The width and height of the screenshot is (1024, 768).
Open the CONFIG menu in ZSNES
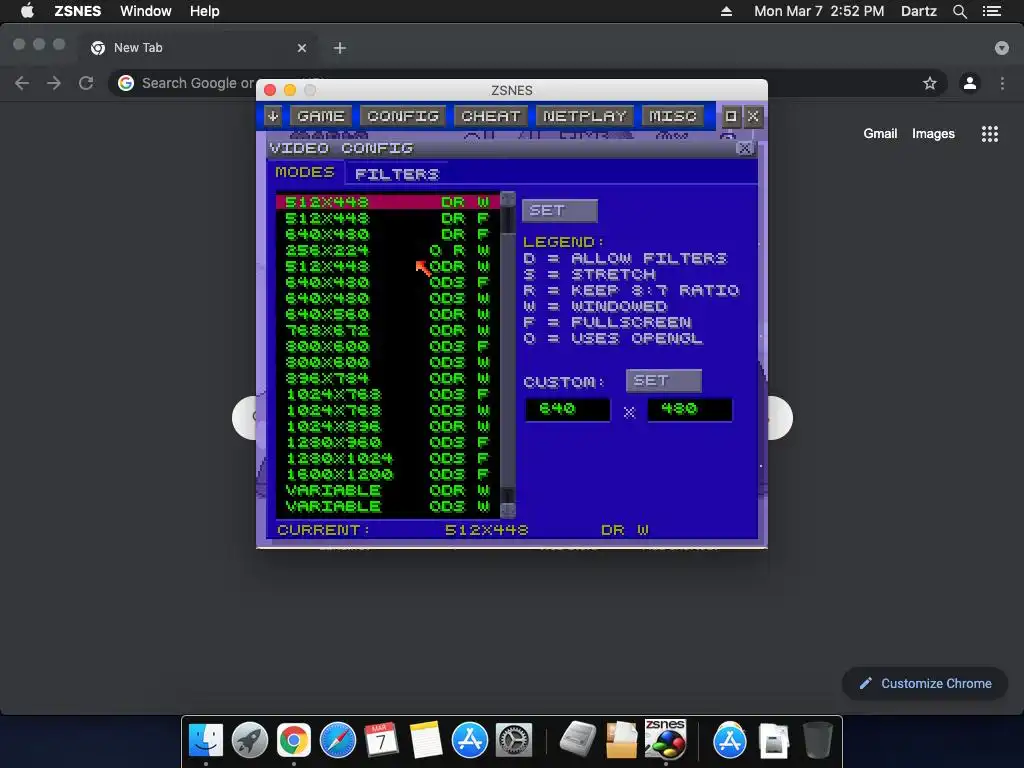point(403,116)
